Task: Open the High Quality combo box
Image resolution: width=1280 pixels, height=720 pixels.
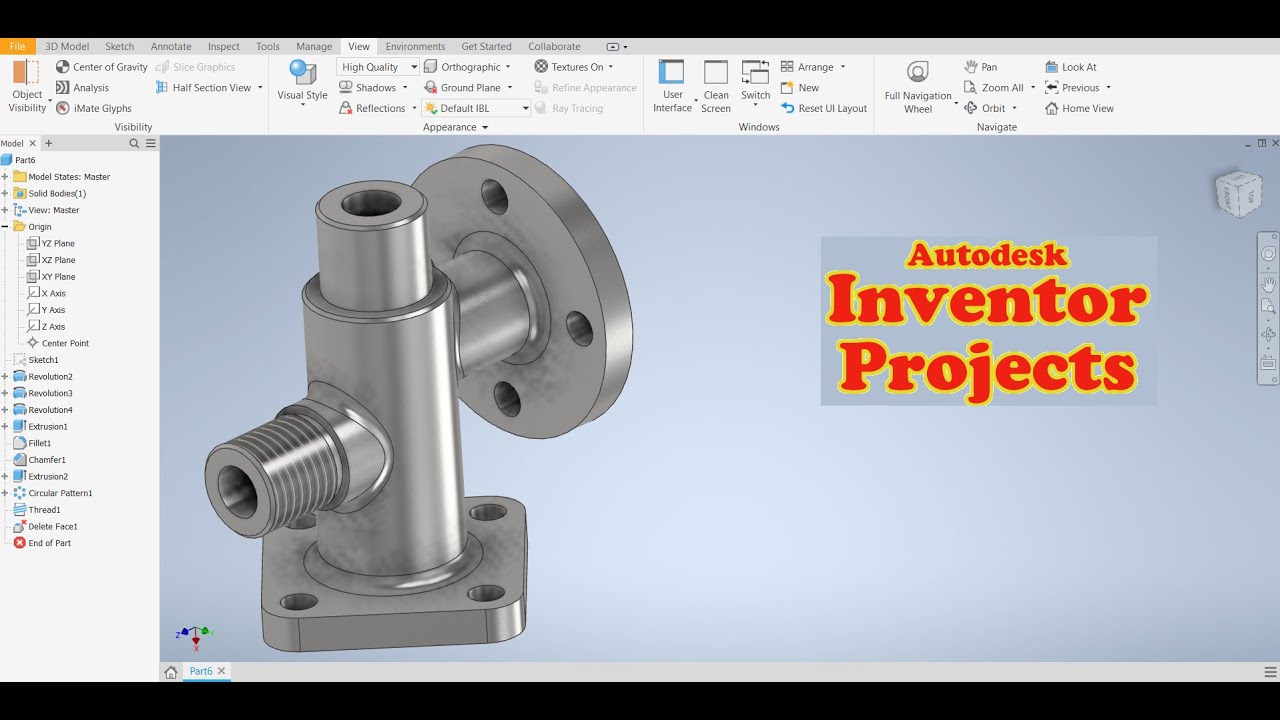Action: click(378, 67)
